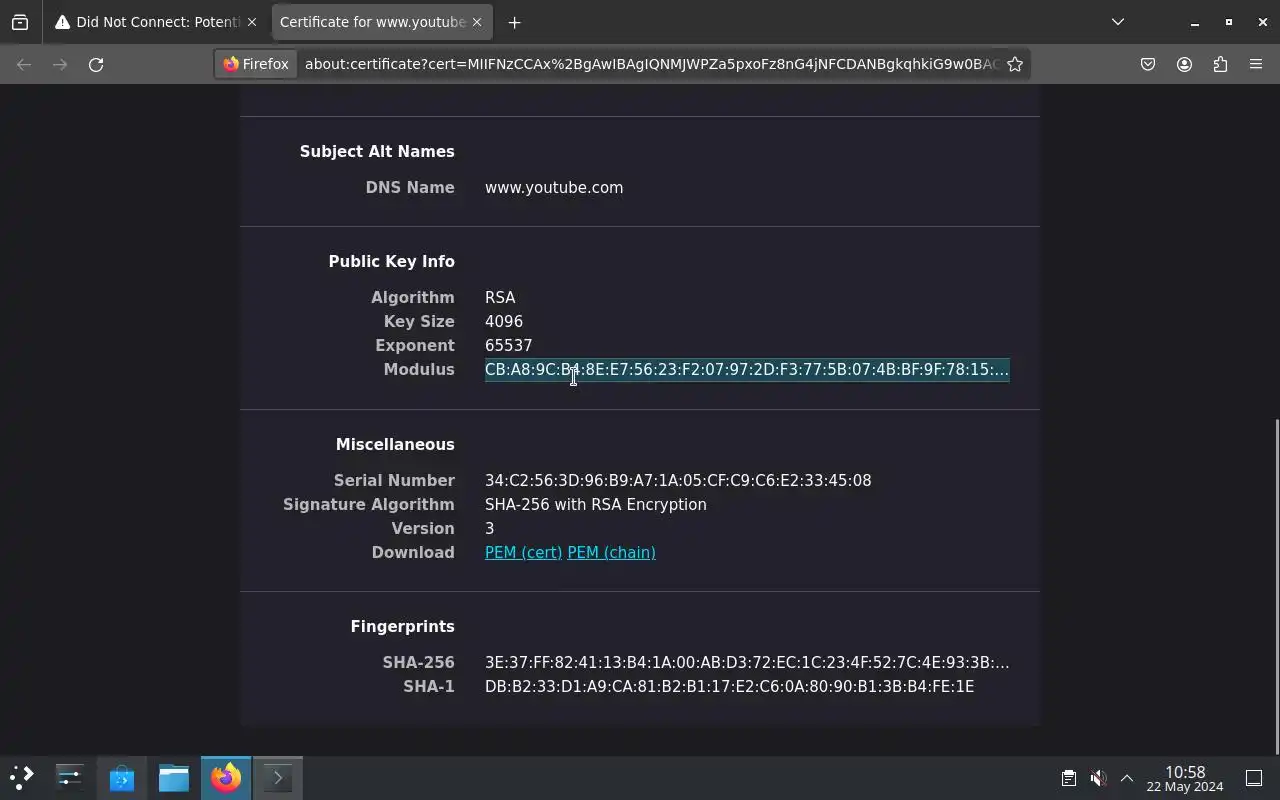Reload the current page

click(x=96, y=64)
